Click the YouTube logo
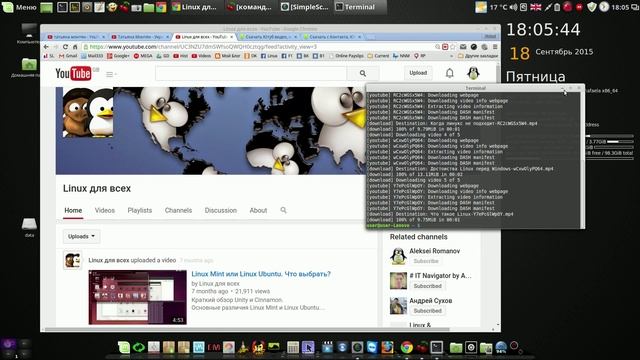640x360 pixels. [x=73, y=73]
